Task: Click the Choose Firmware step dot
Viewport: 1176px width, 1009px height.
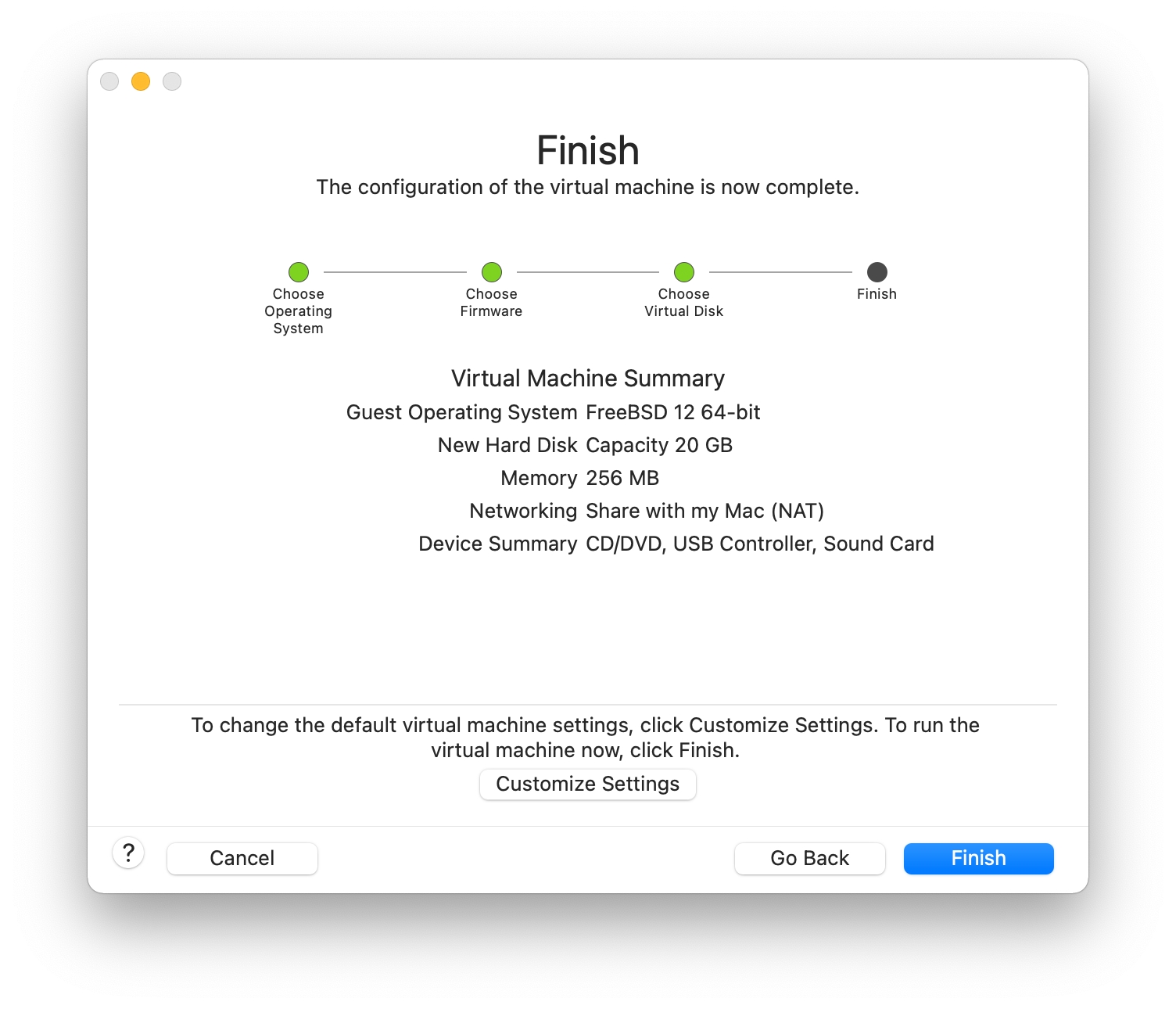Action: [492, 272]
